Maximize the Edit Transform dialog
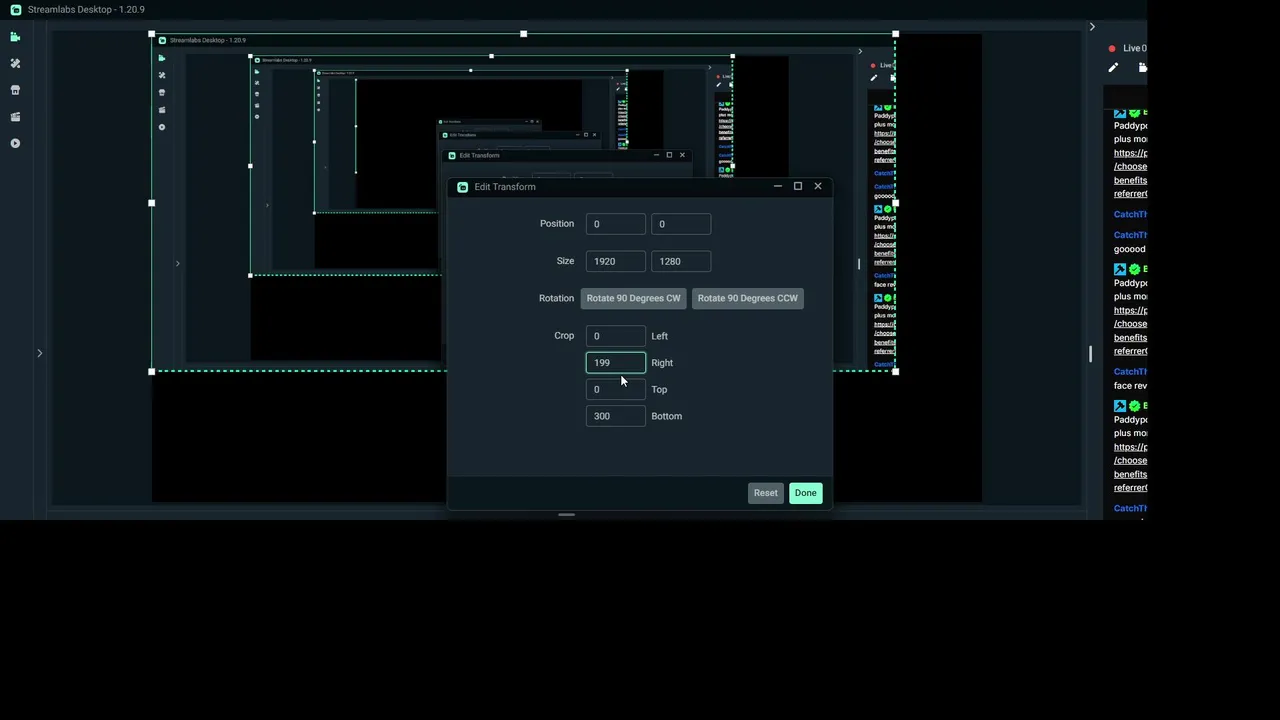This screenshot has height=720, width=1280. tap(798, 186)
